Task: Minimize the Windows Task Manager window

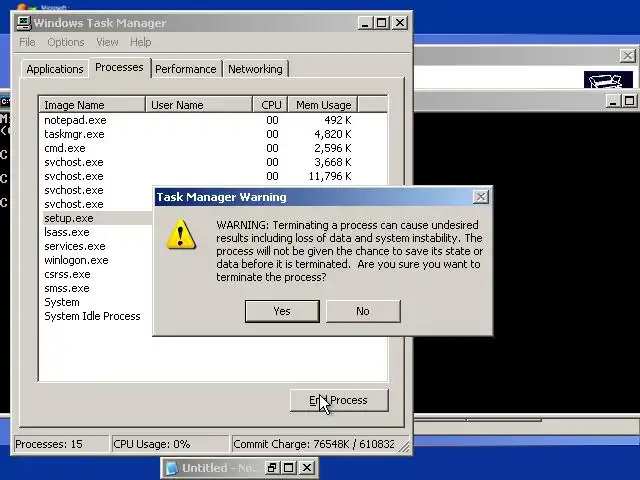Action: pyautogui.click(x=365, y=23)
